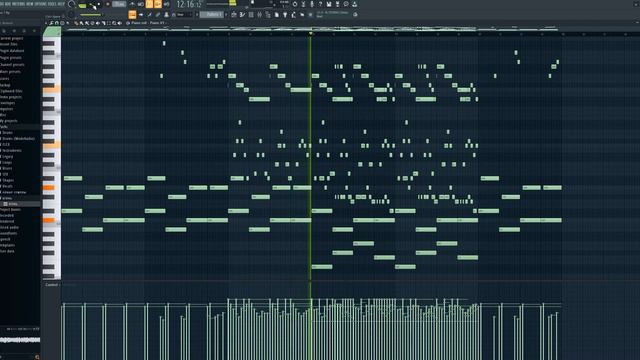Open the VIEW menu

tap(29, 4)
